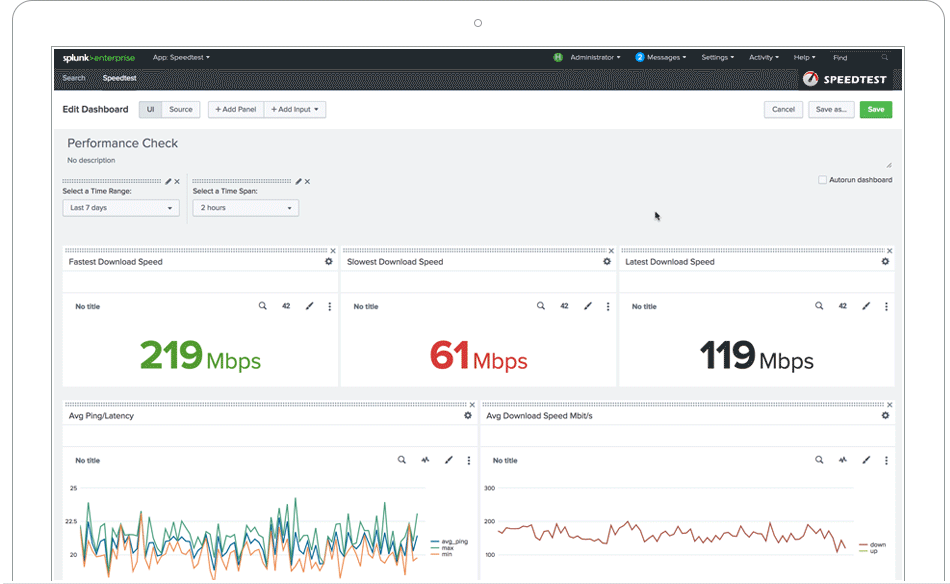Click the chart type icon in Avg Download Speed panel

click(x=841, y=460)
